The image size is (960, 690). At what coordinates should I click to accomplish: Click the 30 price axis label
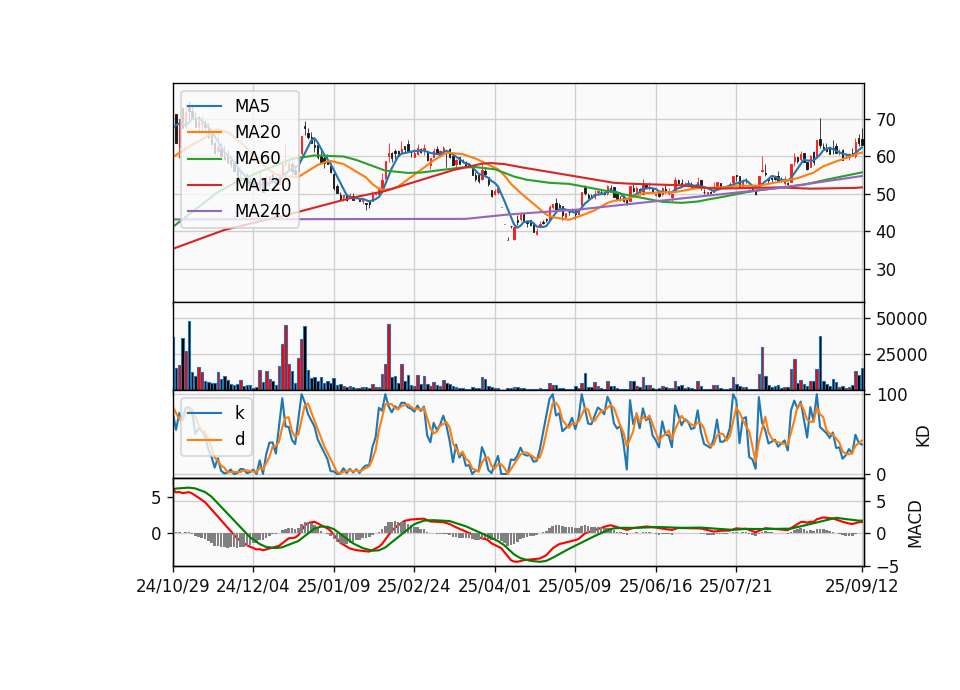click(885, 270)
